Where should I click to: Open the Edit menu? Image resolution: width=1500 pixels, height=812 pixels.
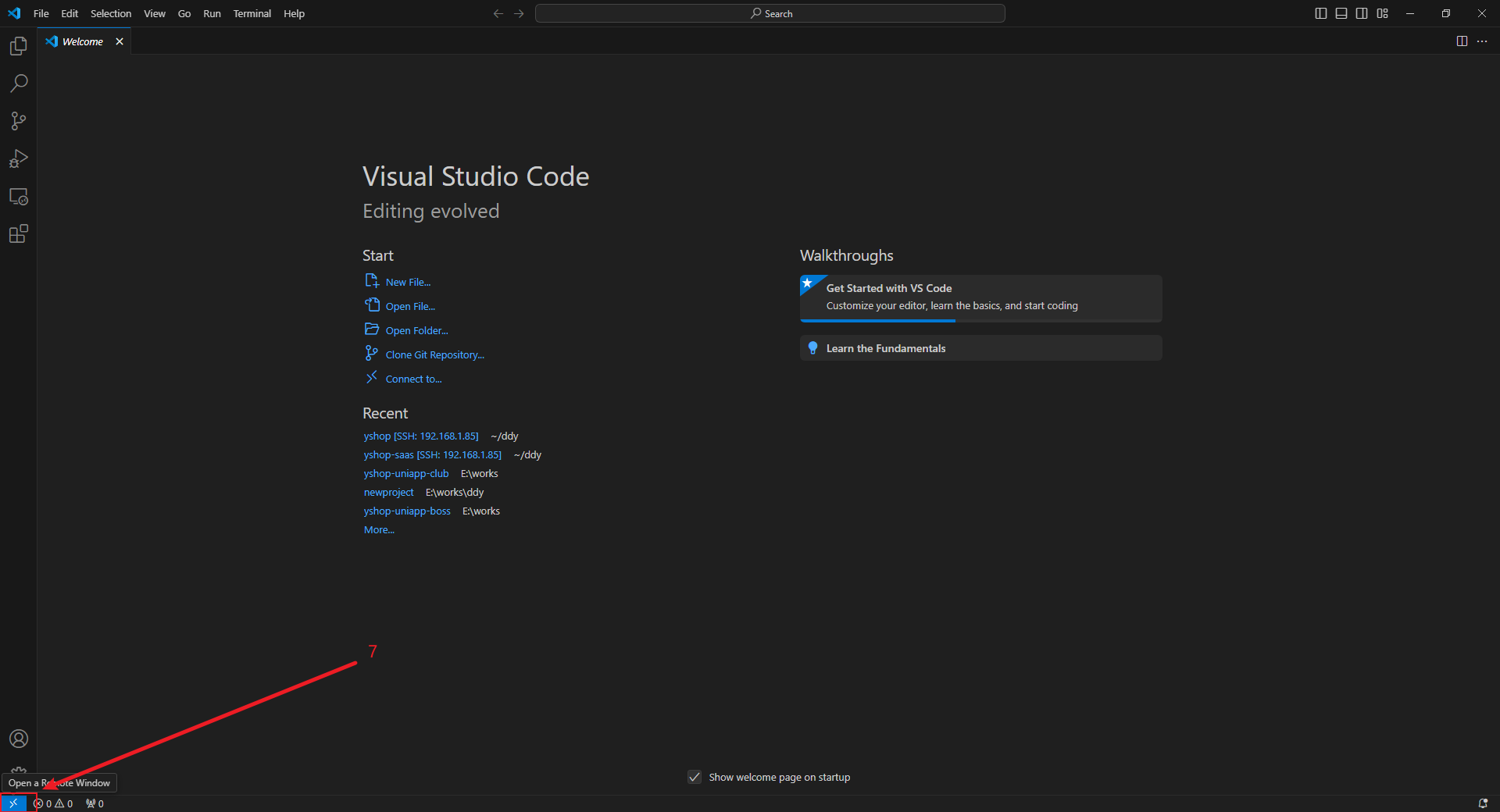(x=70, y=13)
